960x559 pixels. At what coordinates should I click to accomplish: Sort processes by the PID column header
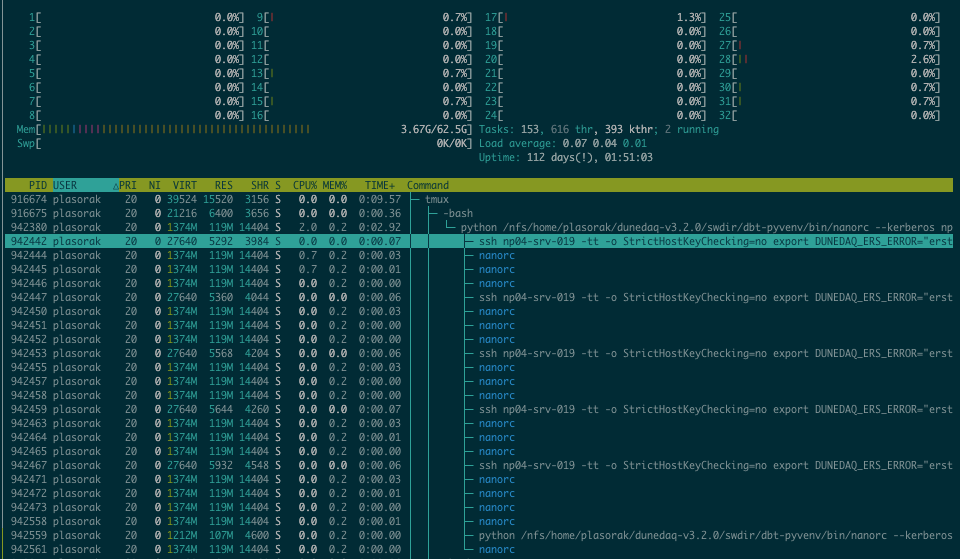point(38,185)
